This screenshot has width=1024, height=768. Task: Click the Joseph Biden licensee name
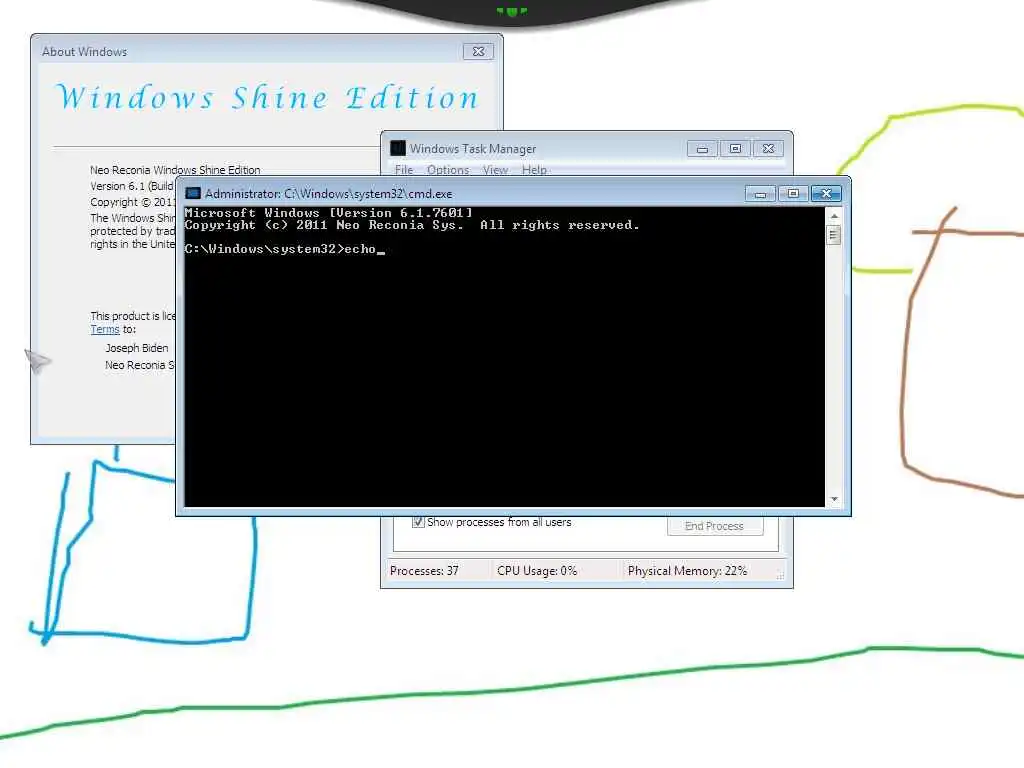coord(137,348)
